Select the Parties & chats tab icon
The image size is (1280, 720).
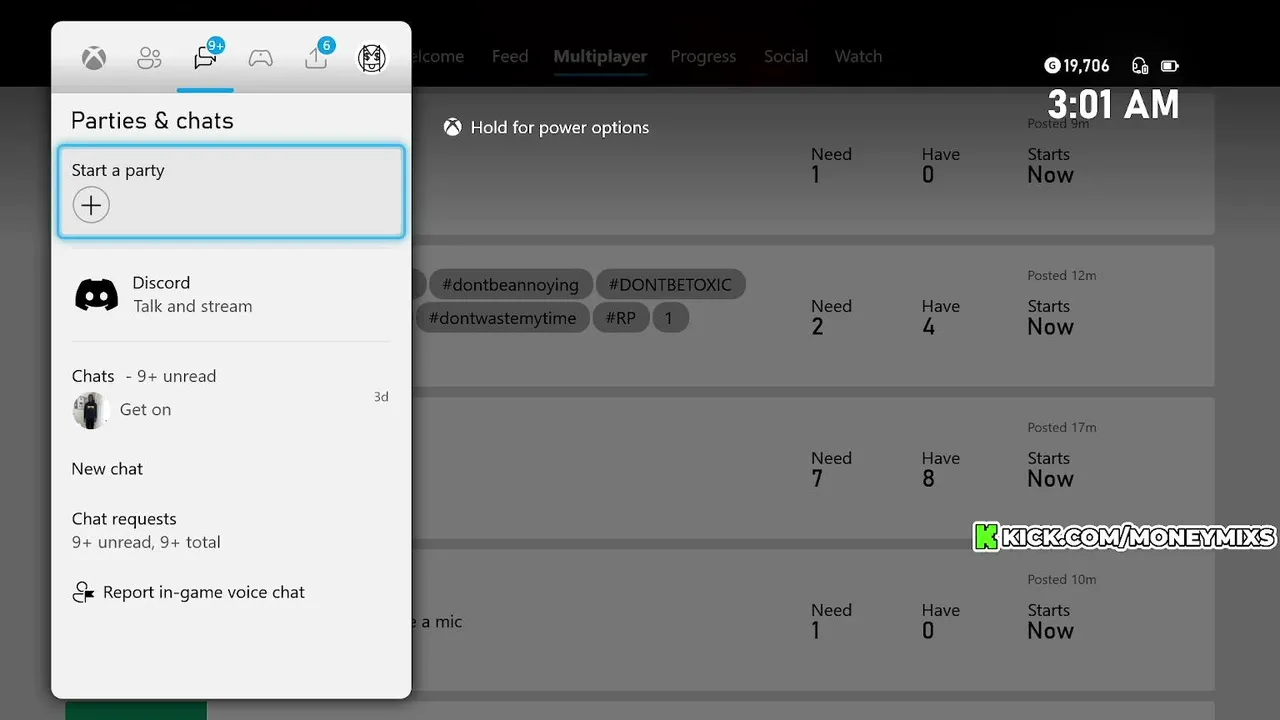[207, 56]
